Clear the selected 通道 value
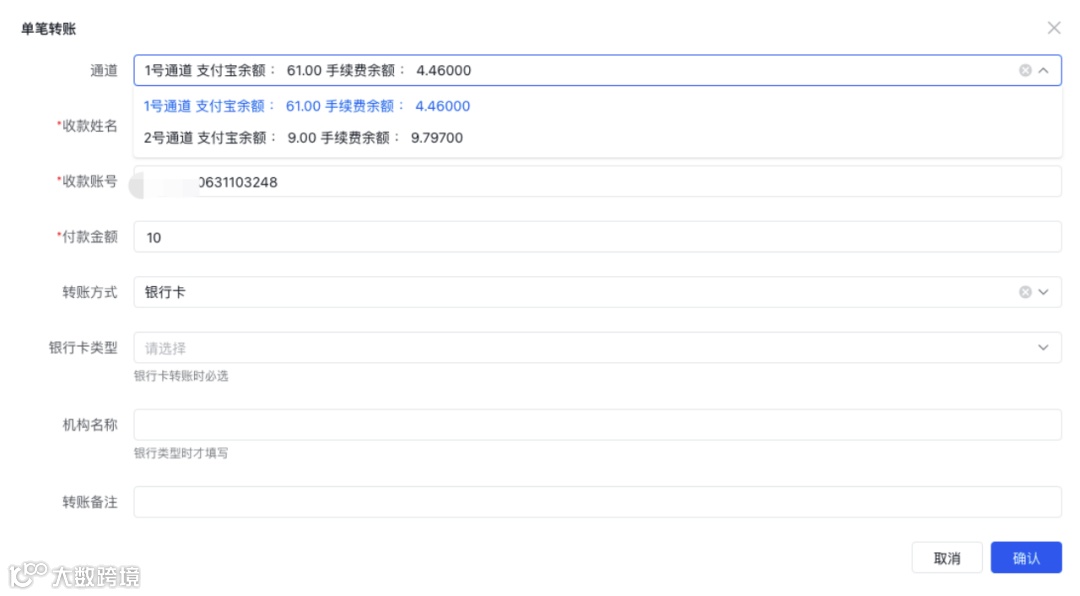 1025,70
